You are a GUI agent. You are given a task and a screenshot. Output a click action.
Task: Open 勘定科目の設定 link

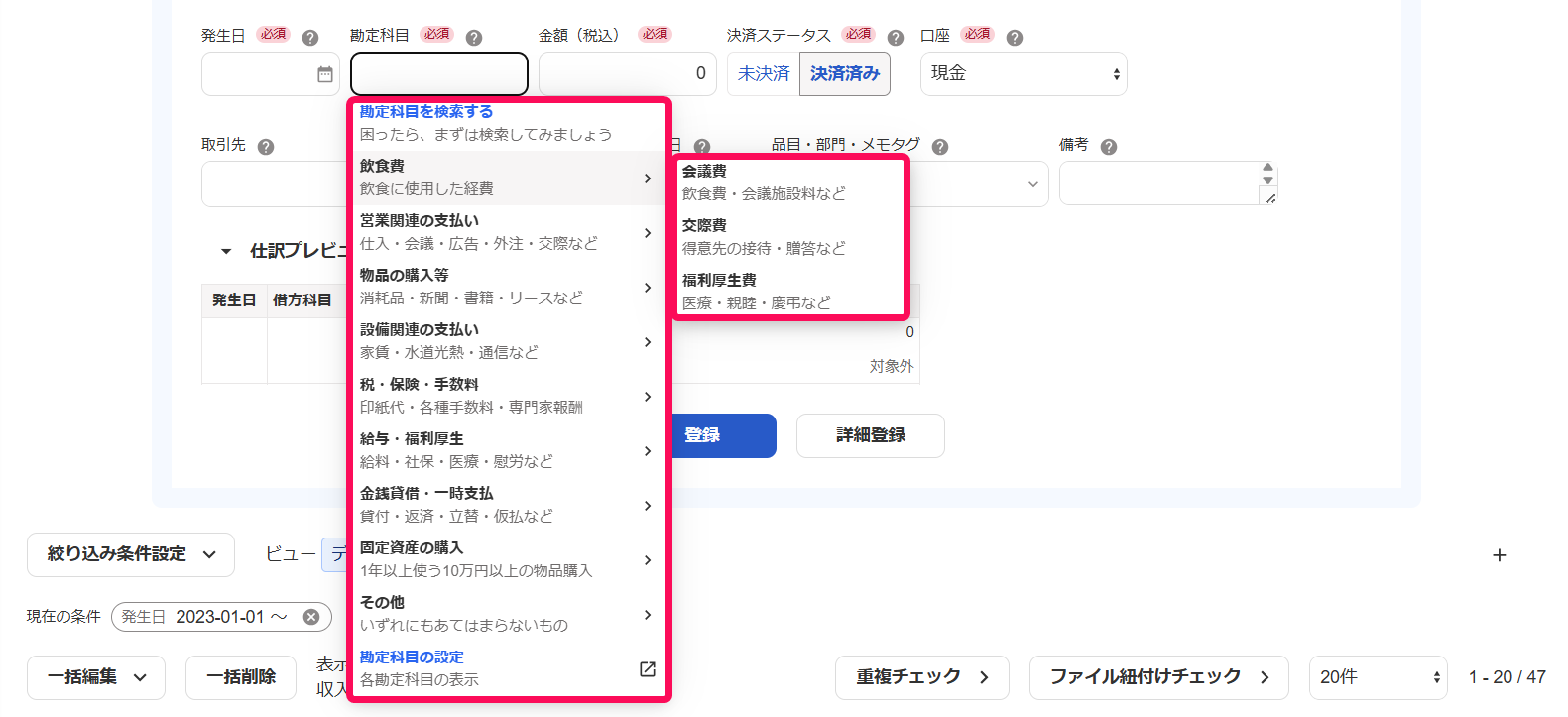412,657
